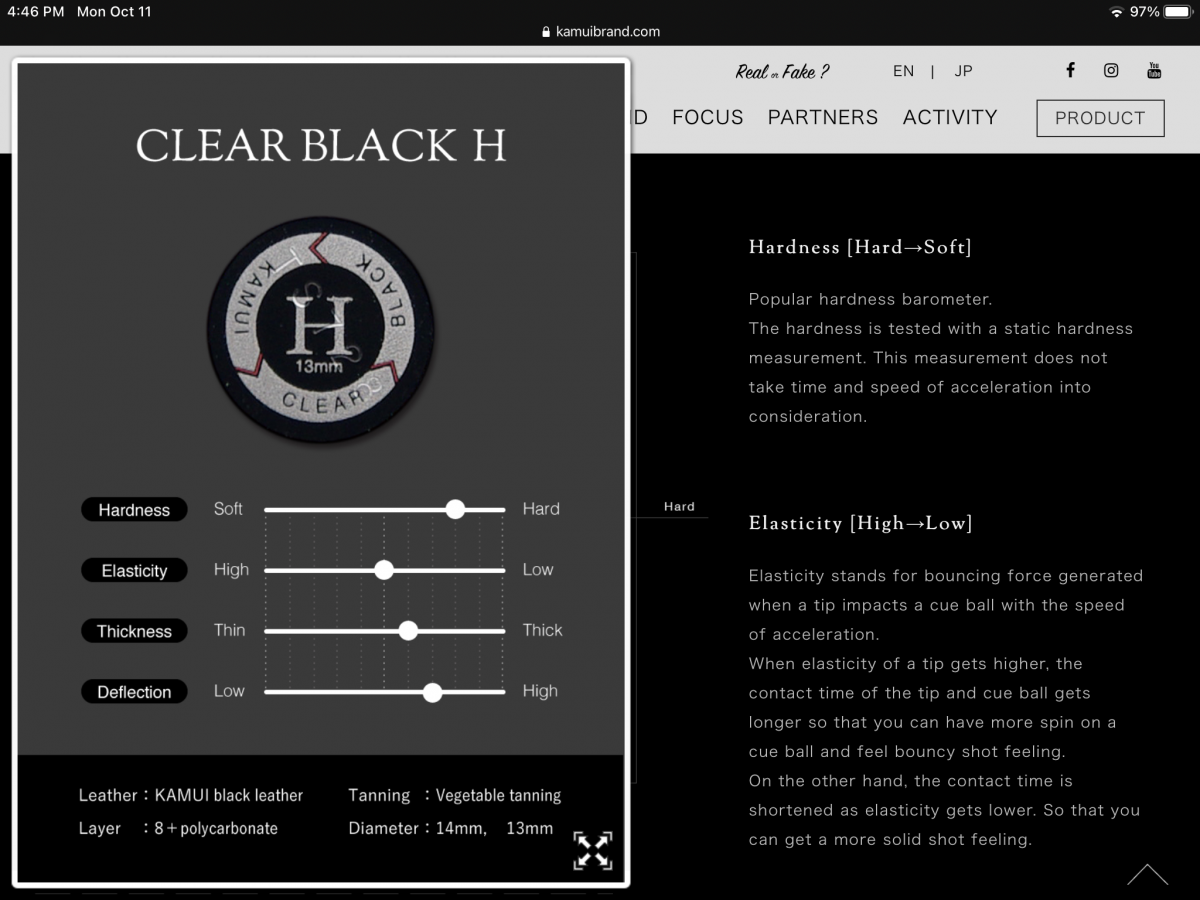Screen dimensions: 1200x900
Task: Open the PARTNERS menu item
Action: pyautogui.click(x=822, y=117)
